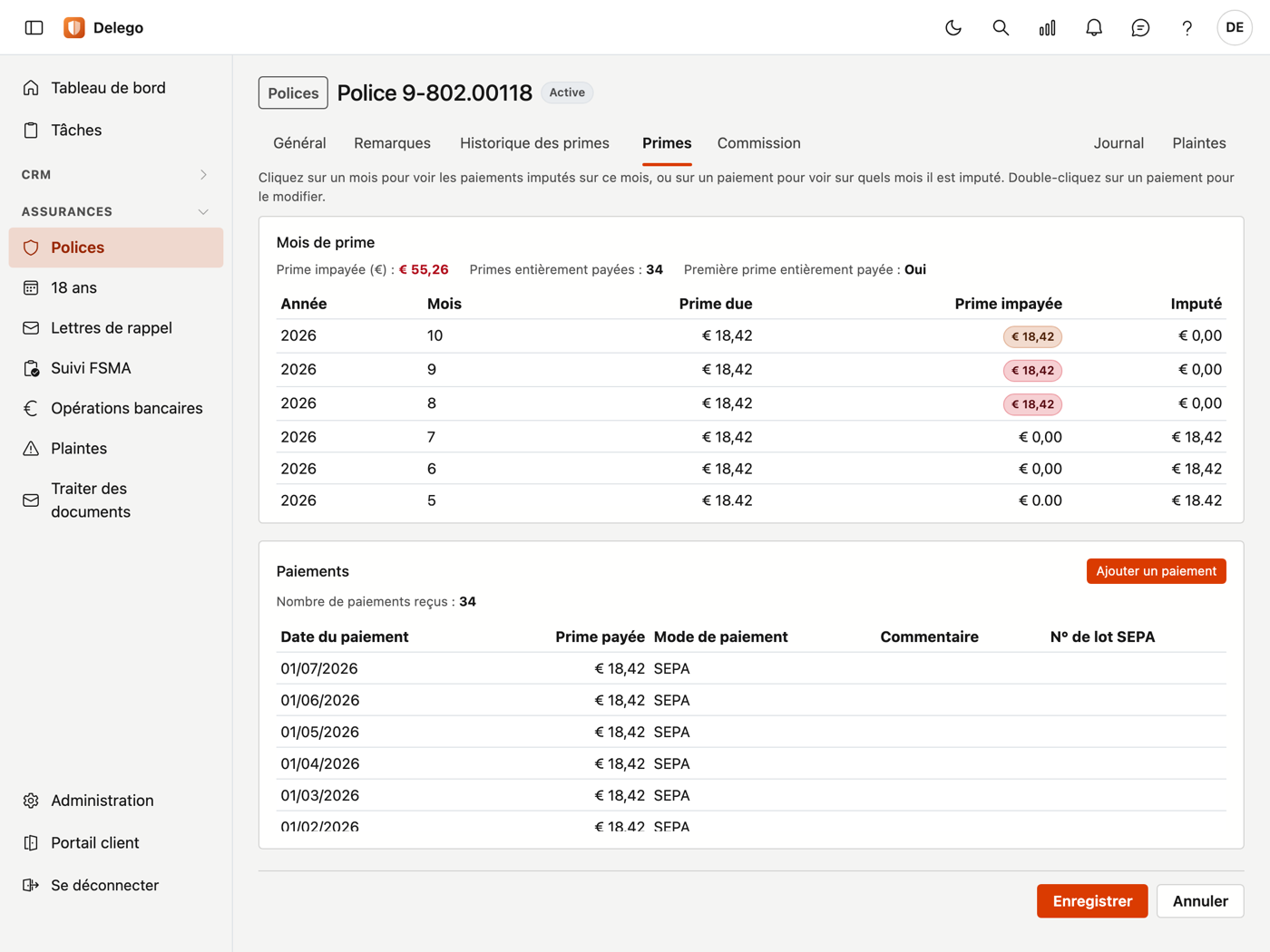
Task: Open the chat messages icon
Action: pyautogui.click(x=1140, y=28)
